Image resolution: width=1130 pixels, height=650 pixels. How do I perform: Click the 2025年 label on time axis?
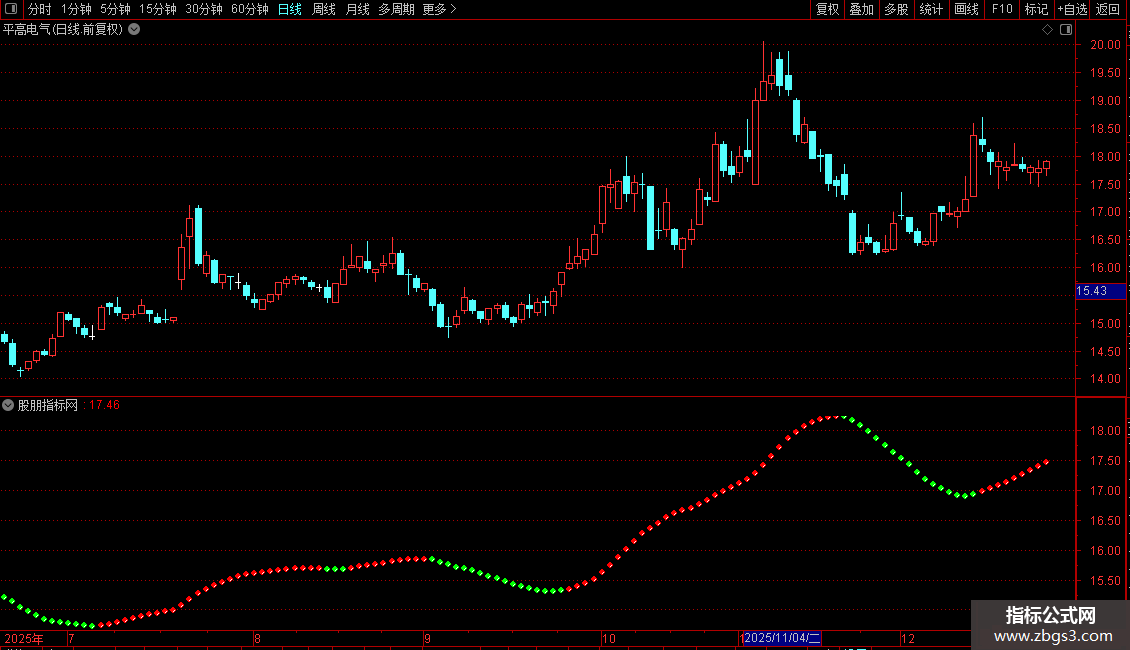pos(24,638)
